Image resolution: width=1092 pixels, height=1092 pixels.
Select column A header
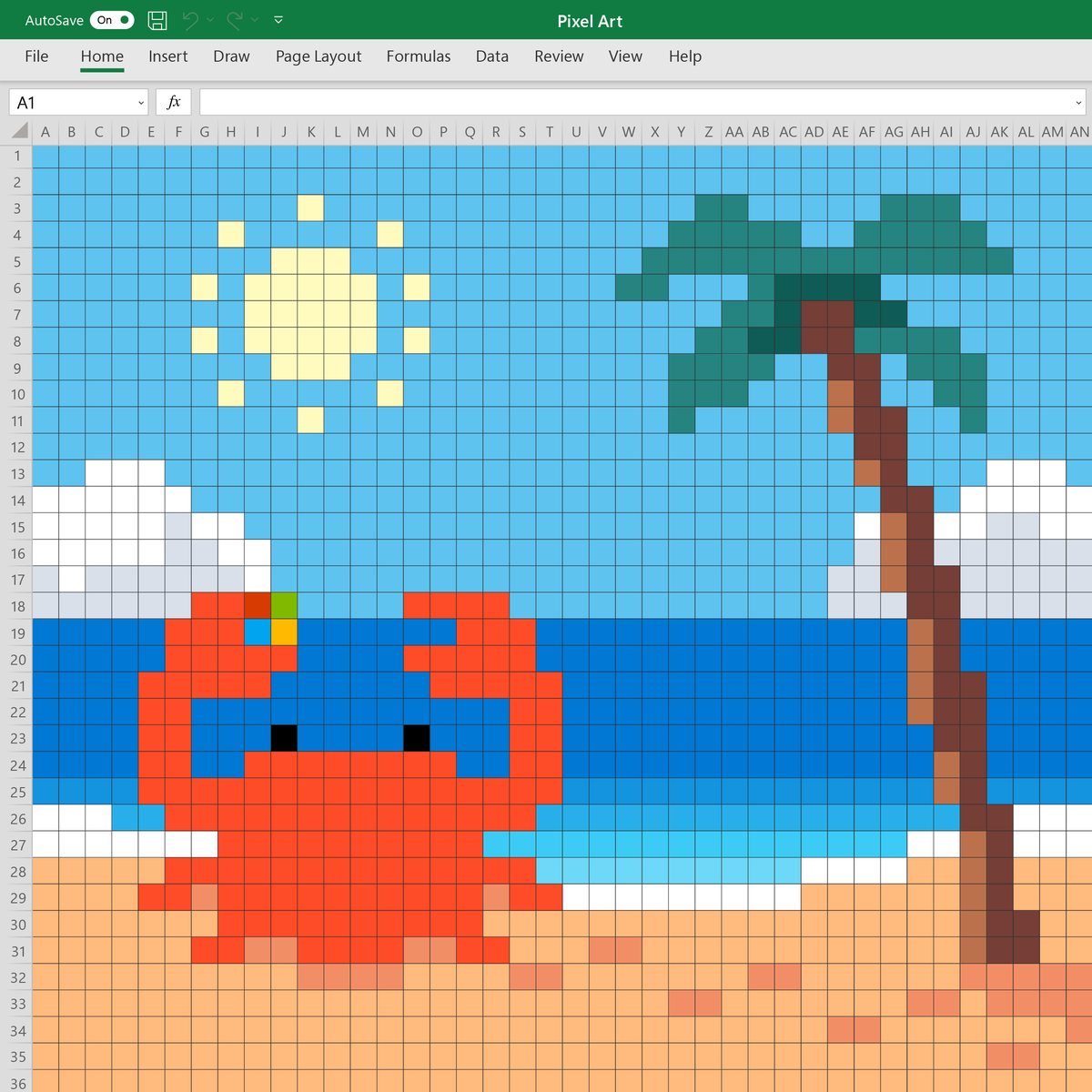click(x=45, y=132)
